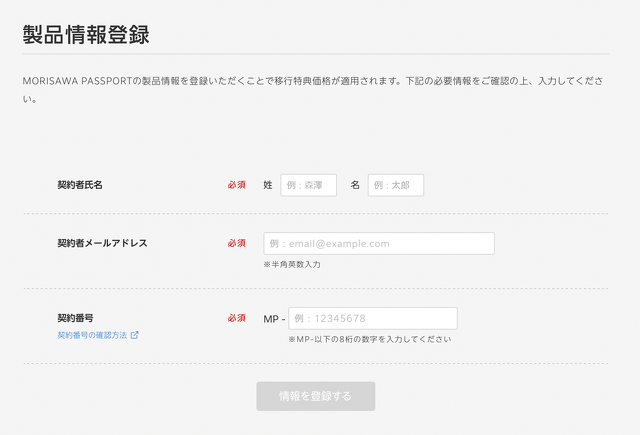This screenshot has height=435, width=640.
Task: Open the 契約番号の確認方法 link
Action: coord(92,335)
